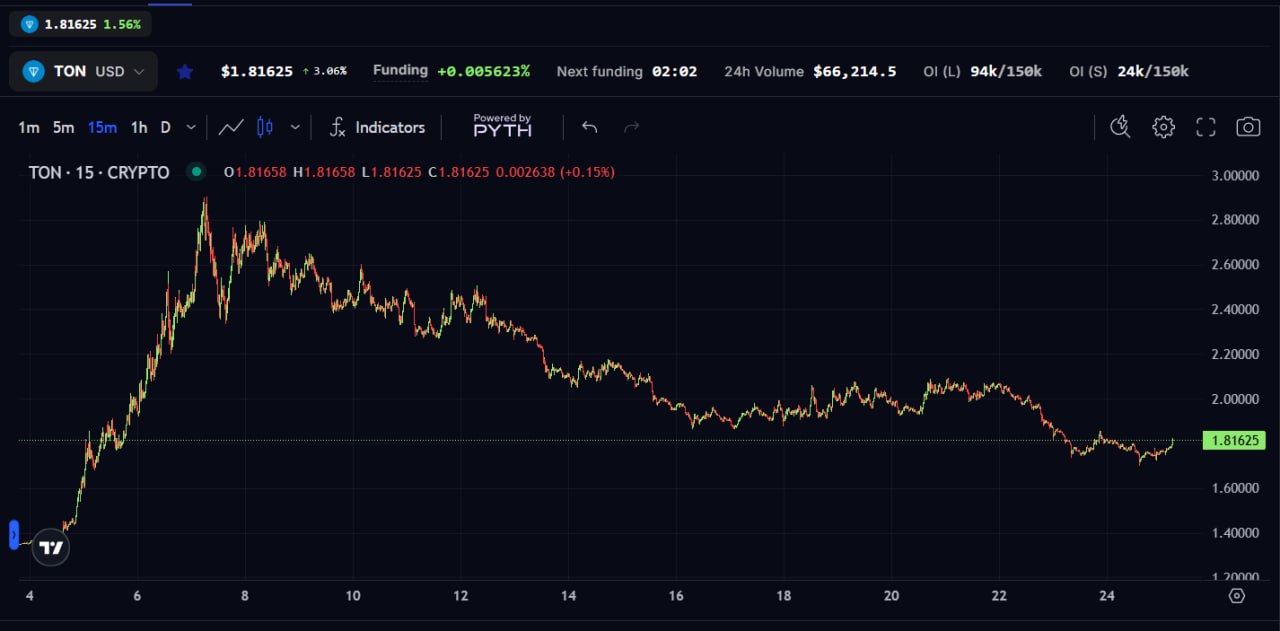1280x631 pixels.
Task: Click the 3.00000 price axis label
Action: pyautogui.click(x=1233, y=175)
